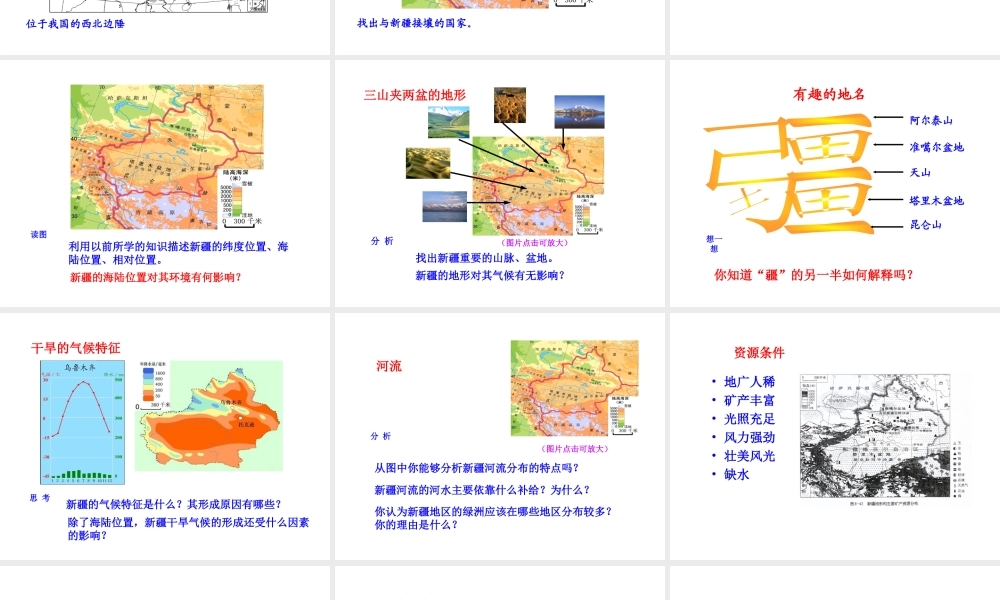Click the 读图 label
Viewport: 1000px width, 600px height.
coord(39,235)
